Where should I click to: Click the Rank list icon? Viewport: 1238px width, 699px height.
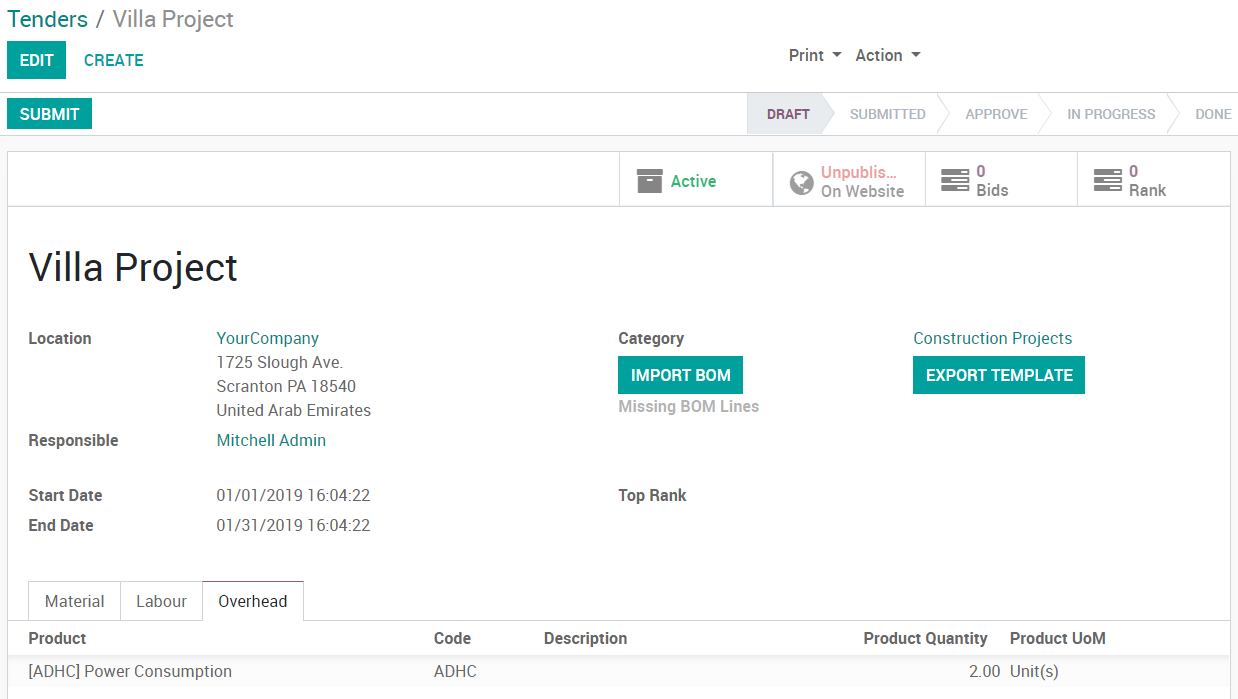tap(1107, 180)
